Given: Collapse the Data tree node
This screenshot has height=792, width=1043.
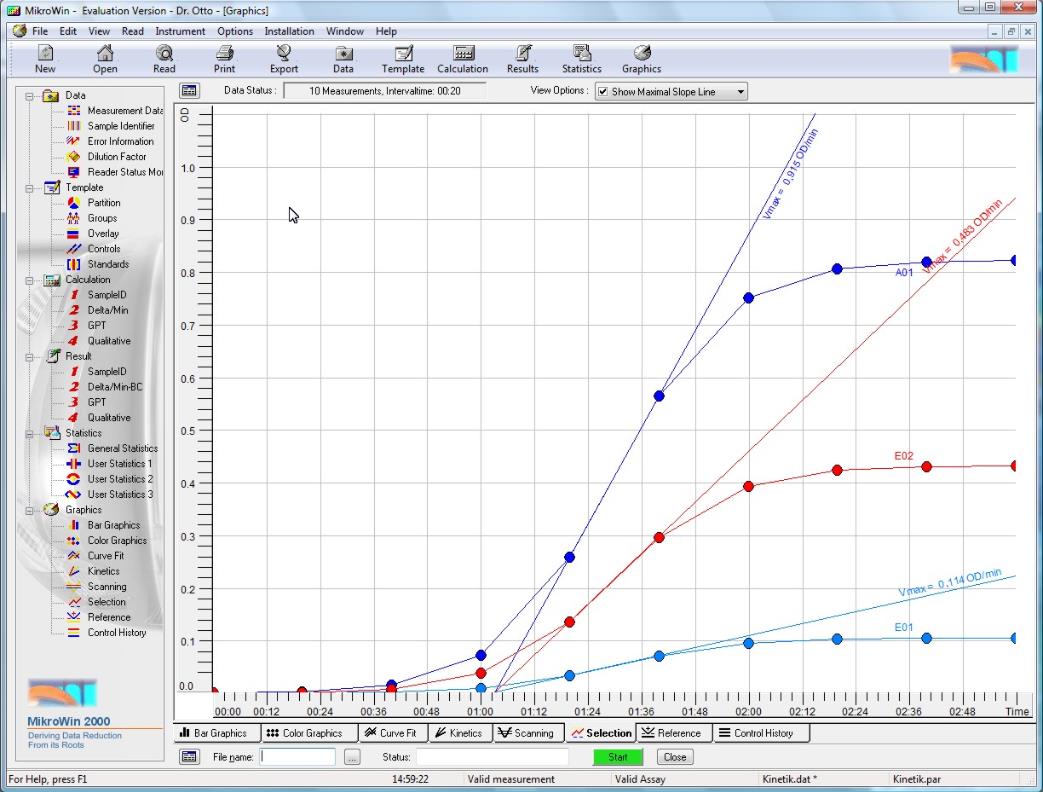Looking at the screenshot, I should coord(30,96).
